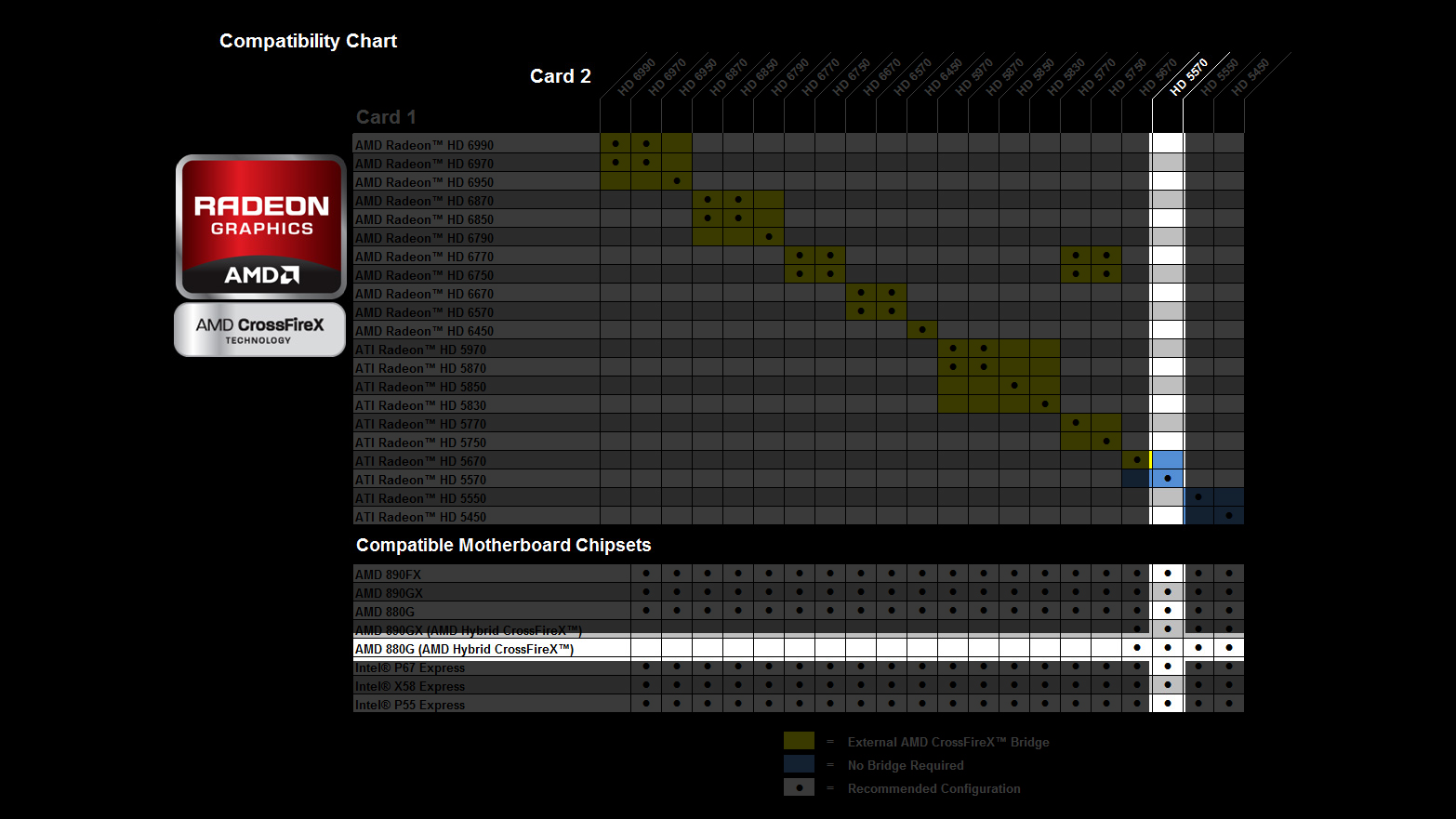Viewport: 1456px width, 819px height.
Task: Click the Intel P67 Express chipset label
Action: pyautogui.click(x=409, y=667)
